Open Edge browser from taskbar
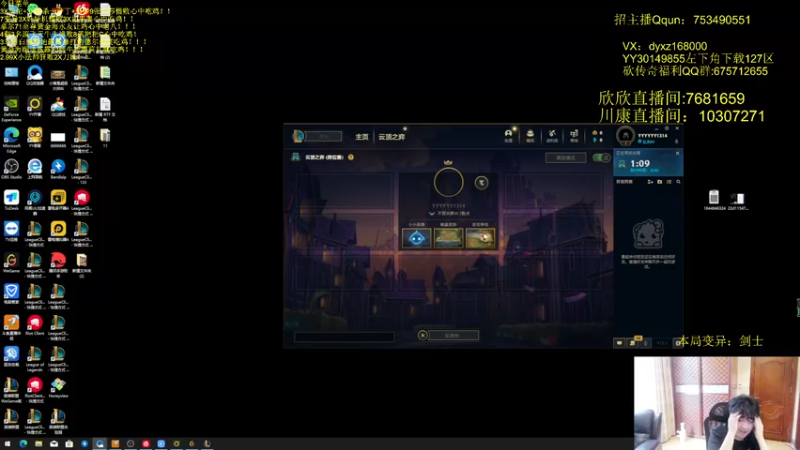Viewport: 800px width, 450px height. tap(23, 444)
